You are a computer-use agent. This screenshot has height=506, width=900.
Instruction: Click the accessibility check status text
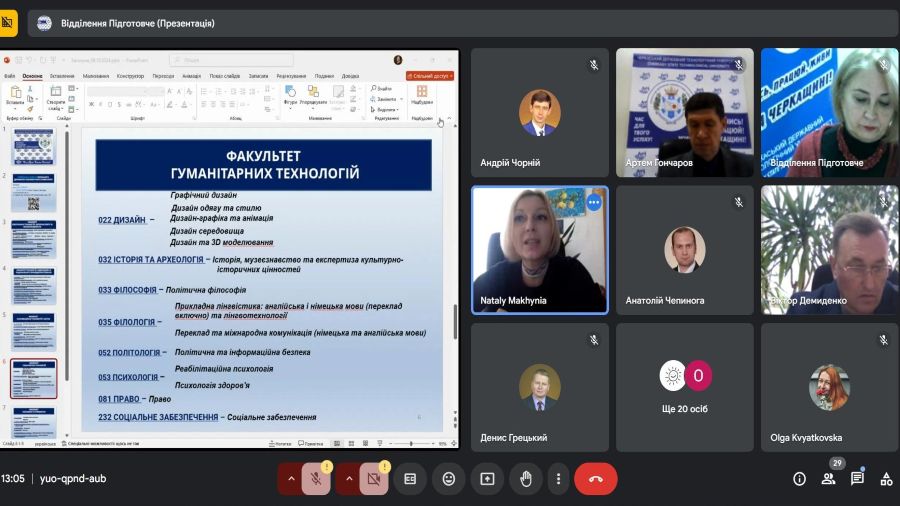[x=101, y=443]
